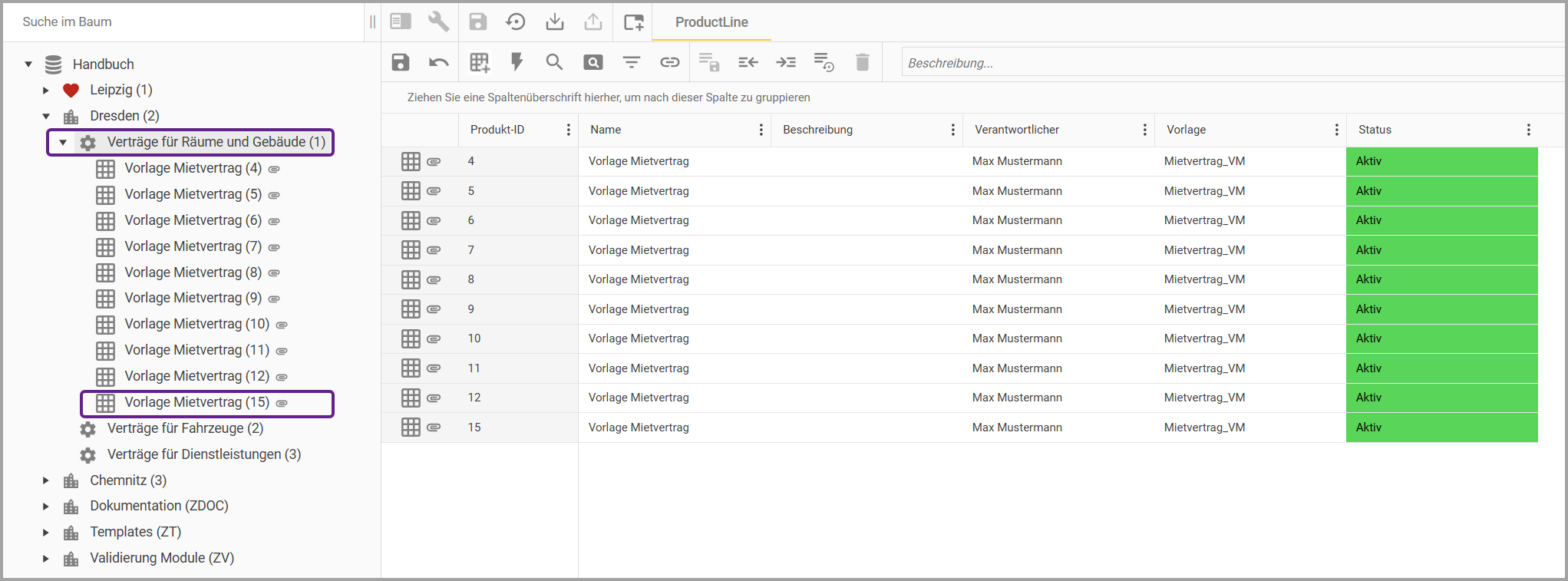Open the Produkt-ID column menu
The image size is (1568, 581).
pos(568,130)
